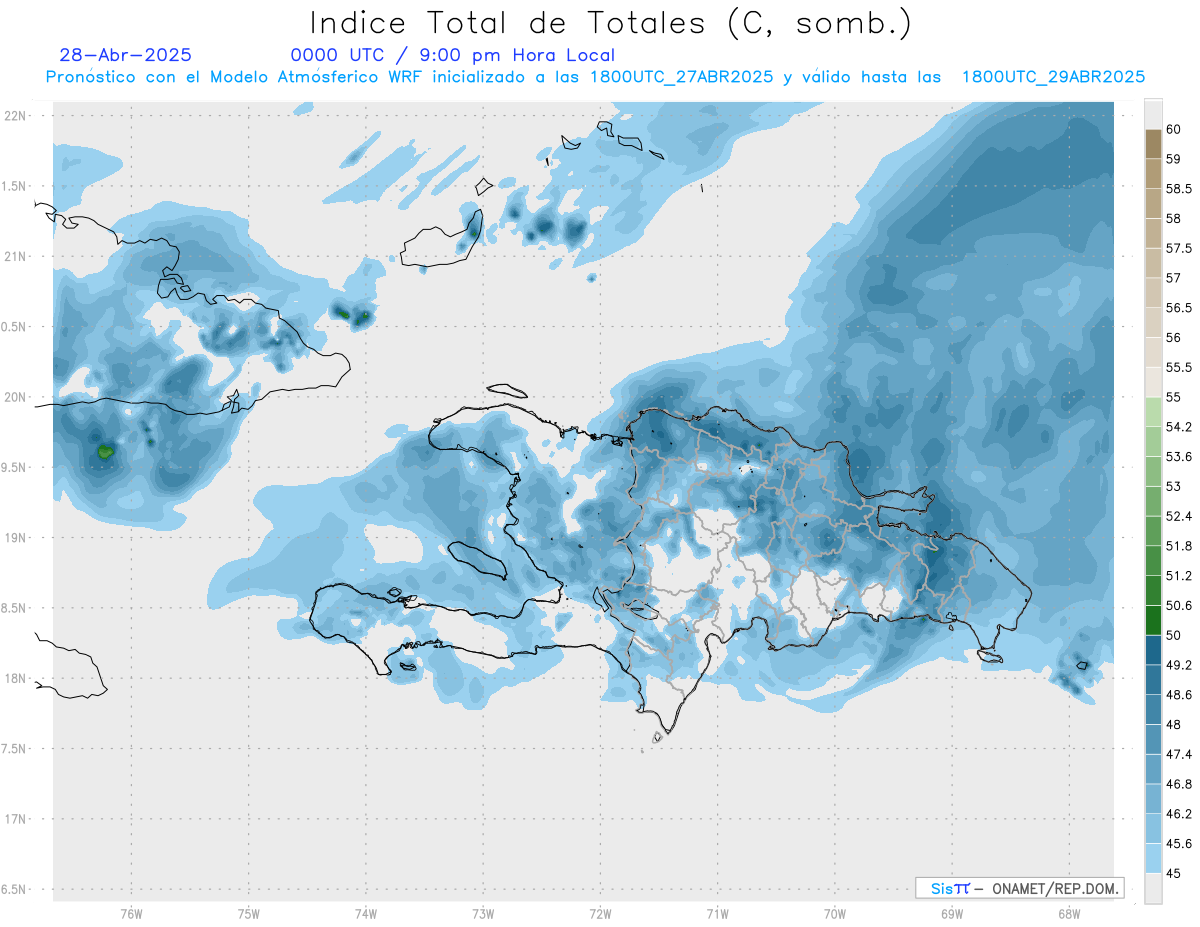
Task: Click the colorbar label "45.6"
Action: pyautogui.click(x=1179, y=844)
